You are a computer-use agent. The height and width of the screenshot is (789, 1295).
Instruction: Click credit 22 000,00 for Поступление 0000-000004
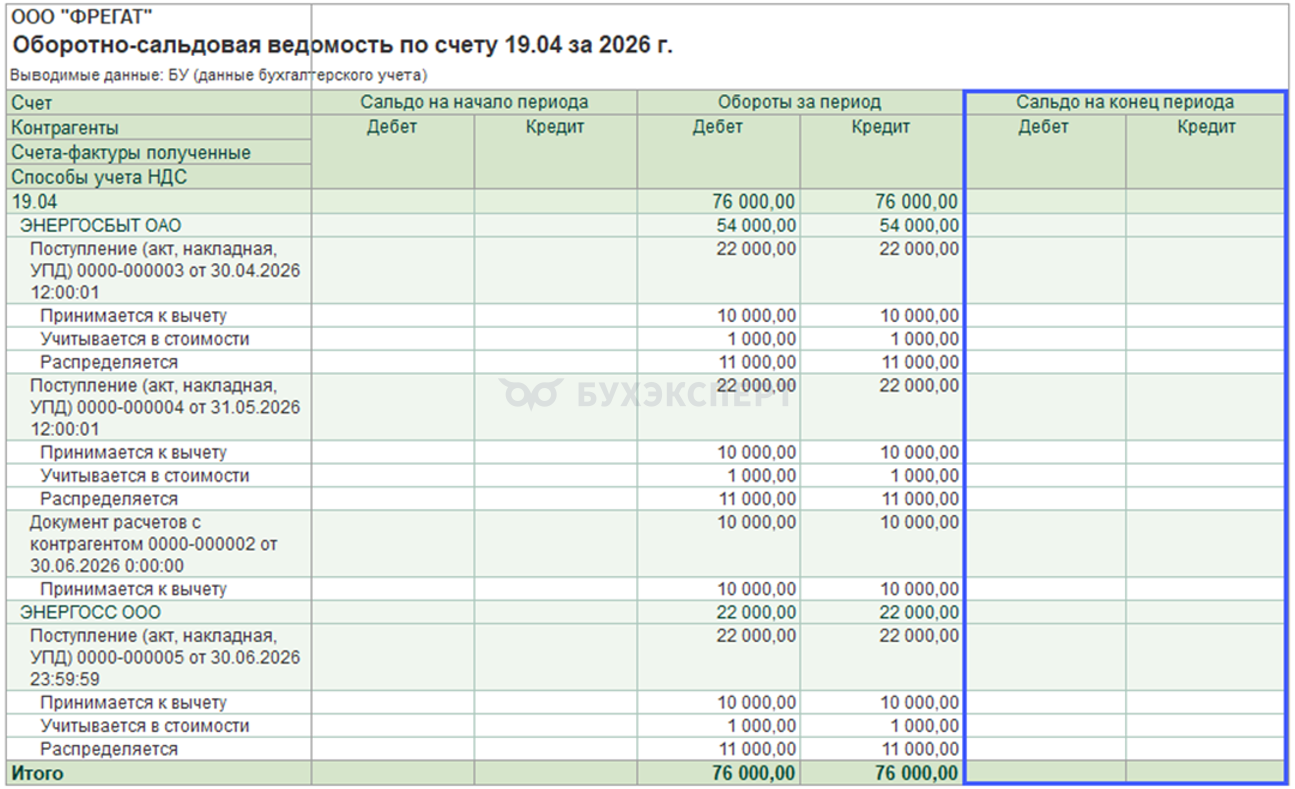point(919,385)
